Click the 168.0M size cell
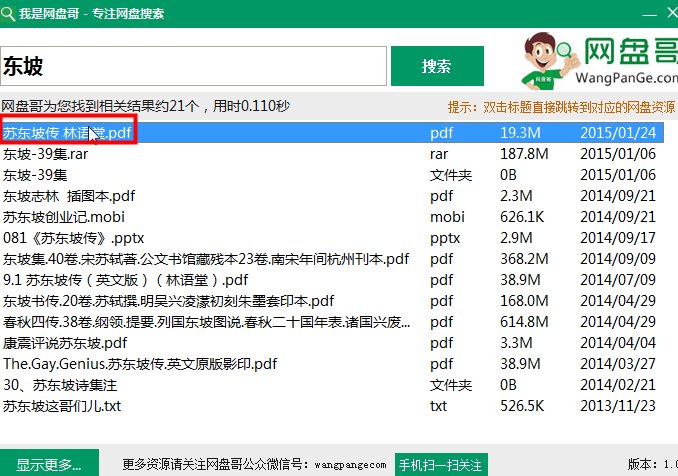The width and height of the screenshot is (678, 476). coord(524,301)
